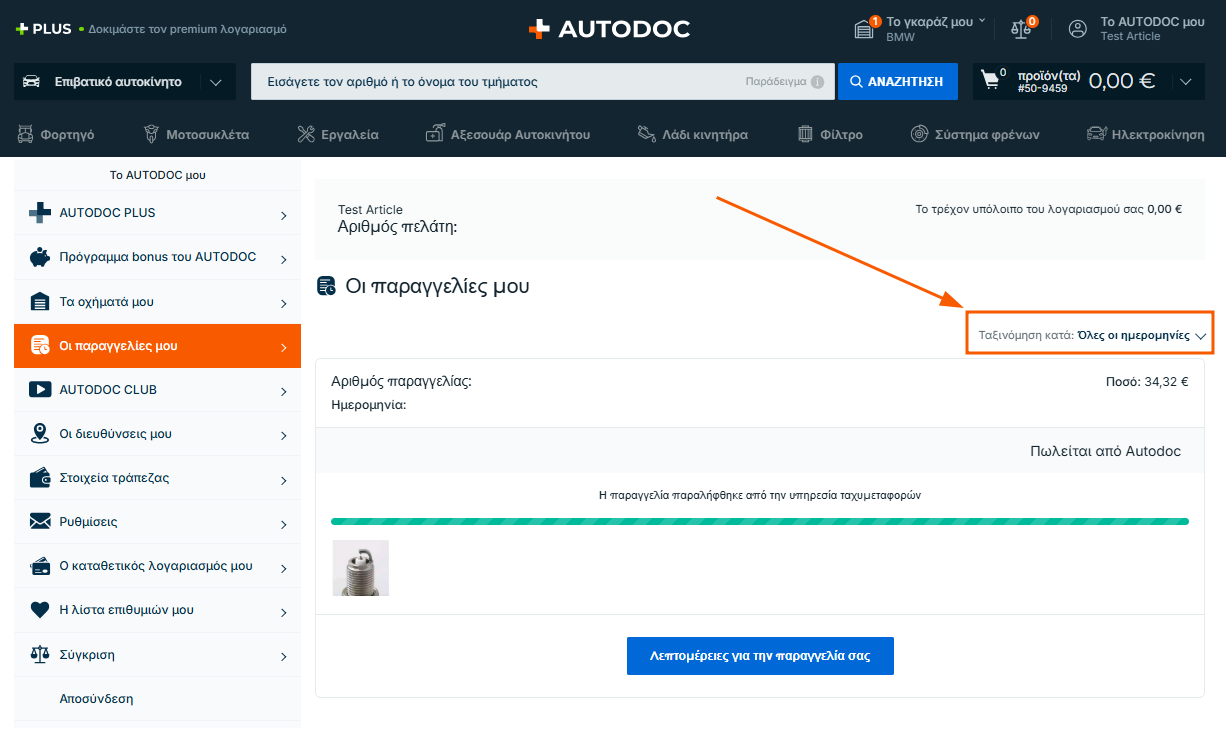Image resolution: width=1226 pixels, height=754 pixels.
Task: Click the Ποσό: 34,32 € amount
Action: [x=1147, y=381]
